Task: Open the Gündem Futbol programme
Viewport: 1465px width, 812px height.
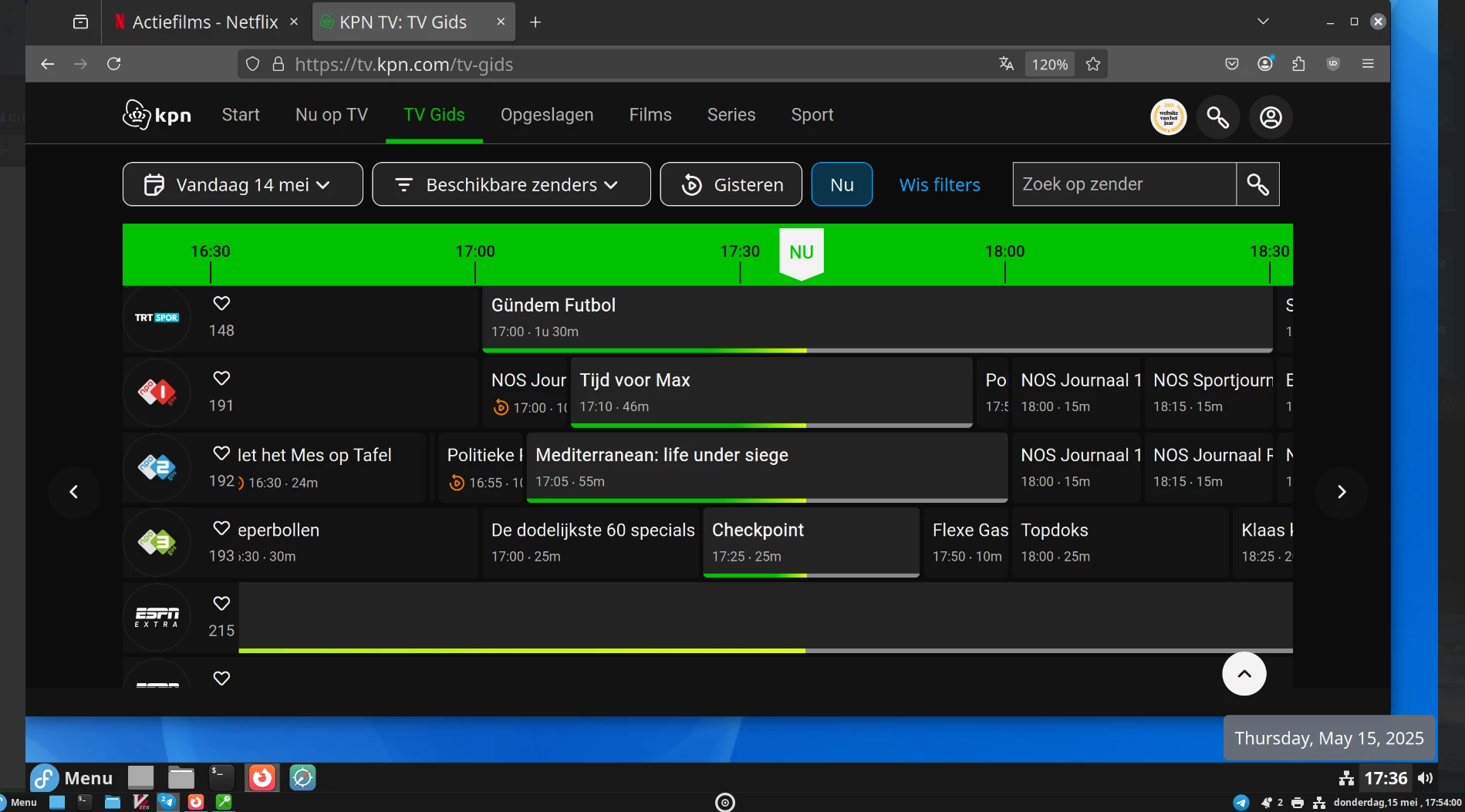Action: point(877,319)
